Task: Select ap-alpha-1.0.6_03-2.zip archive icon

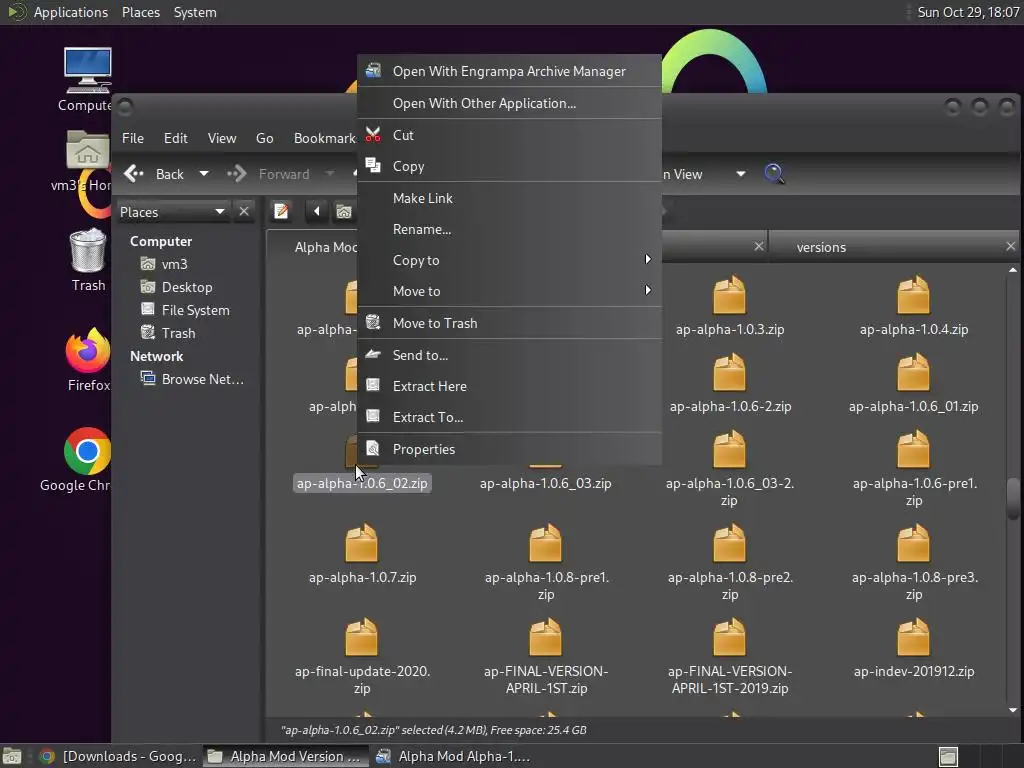Action: (729, 449)
